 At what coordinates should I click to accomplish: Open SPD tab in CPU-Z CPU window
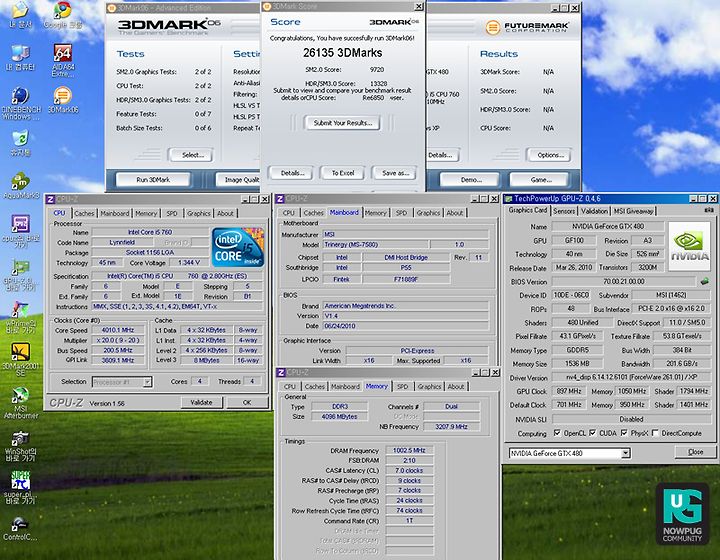point(172,213)
